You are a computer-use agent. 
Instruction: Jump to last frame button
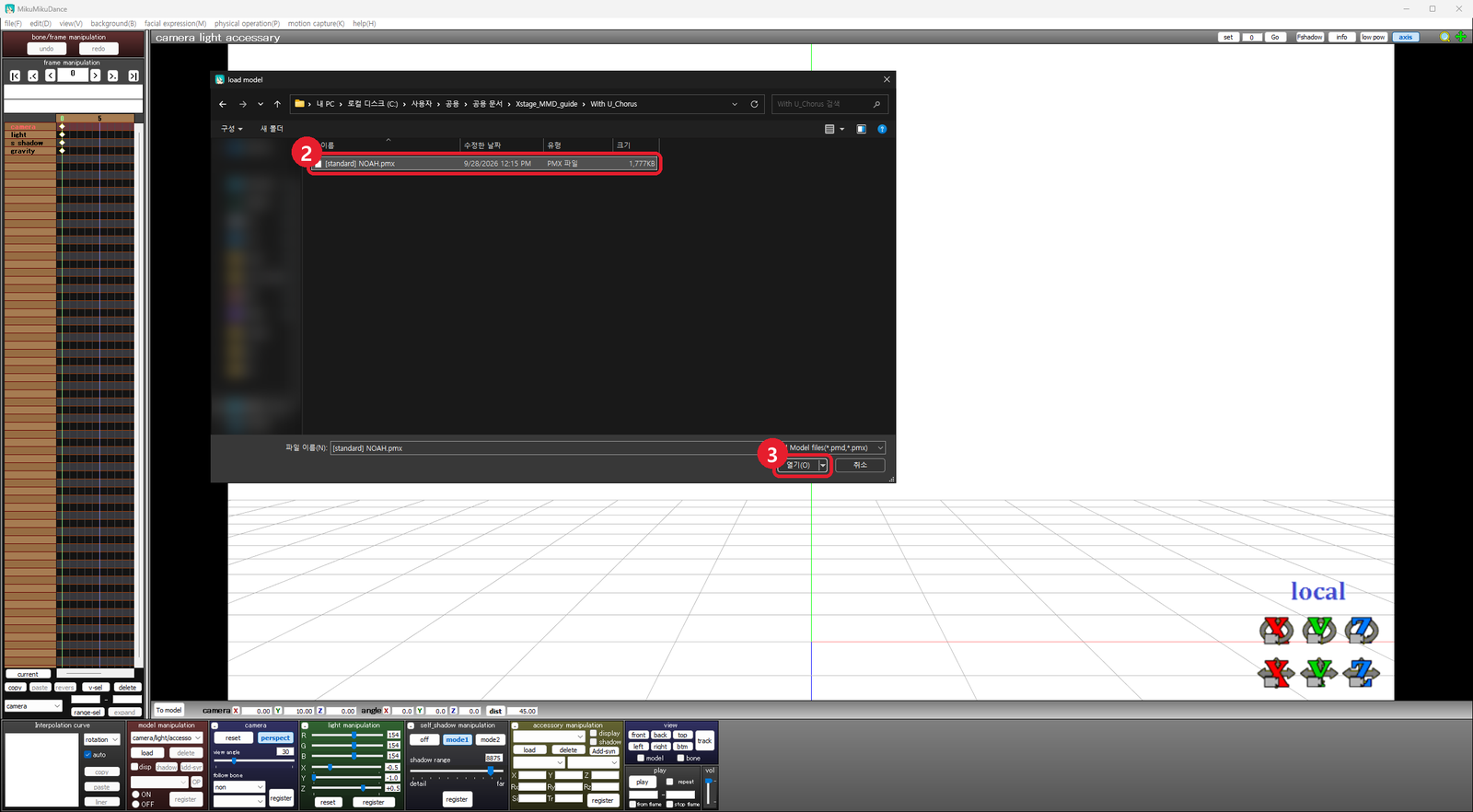pyautogui.click(x=133, y=75)
